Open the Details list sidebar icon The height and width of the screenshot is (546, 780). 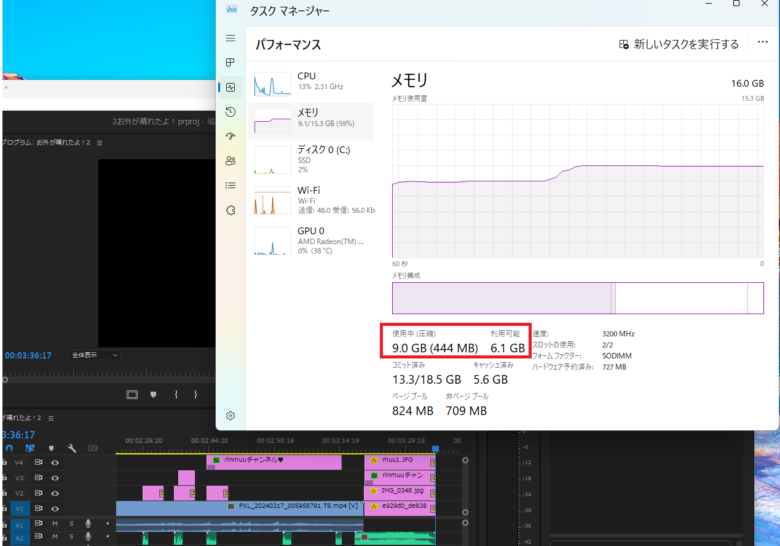230,185
